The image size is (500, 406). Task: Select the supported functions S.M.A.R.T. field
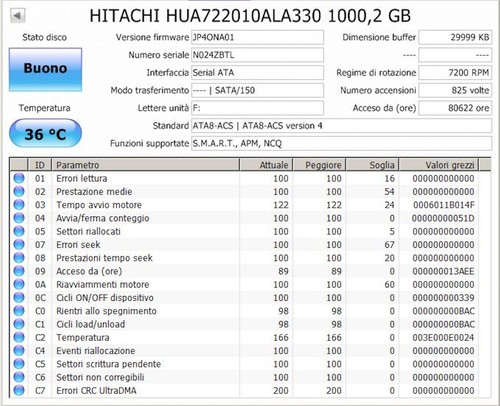(341, 143)
